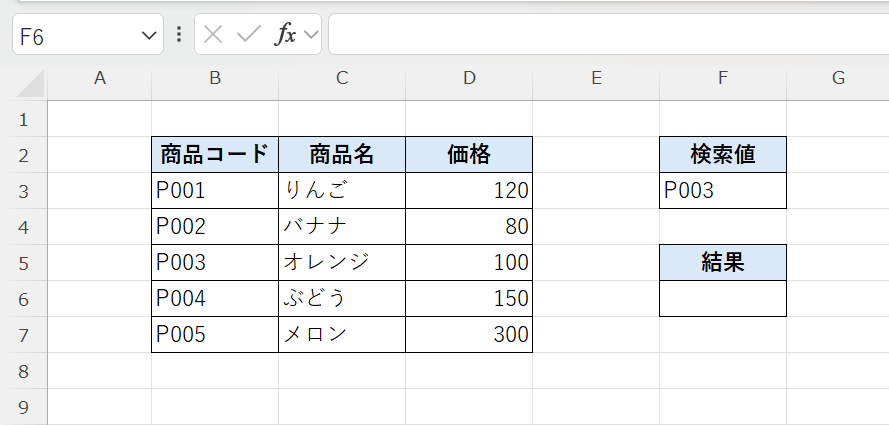Select column B header
Screen dimensions: 889x425
coord(215,78)
